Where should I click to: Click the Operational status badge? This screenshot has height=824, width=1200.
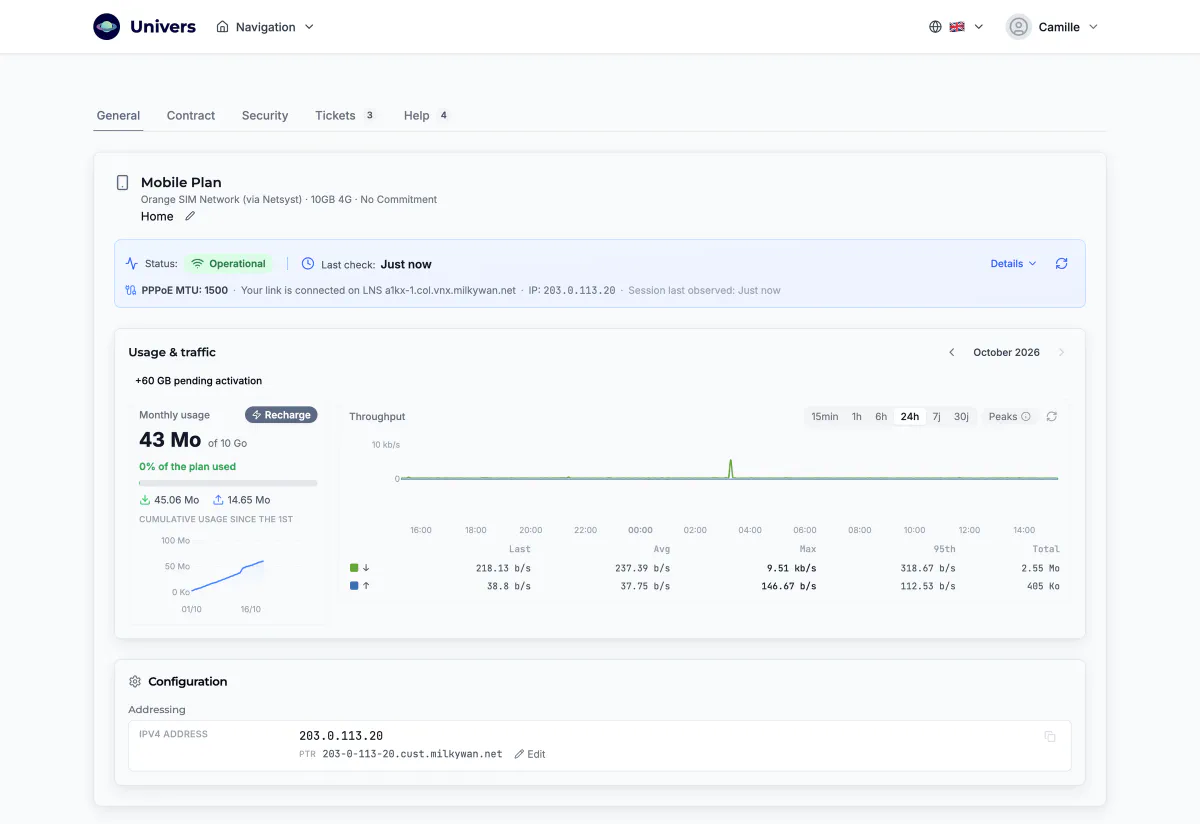point(228,264)
